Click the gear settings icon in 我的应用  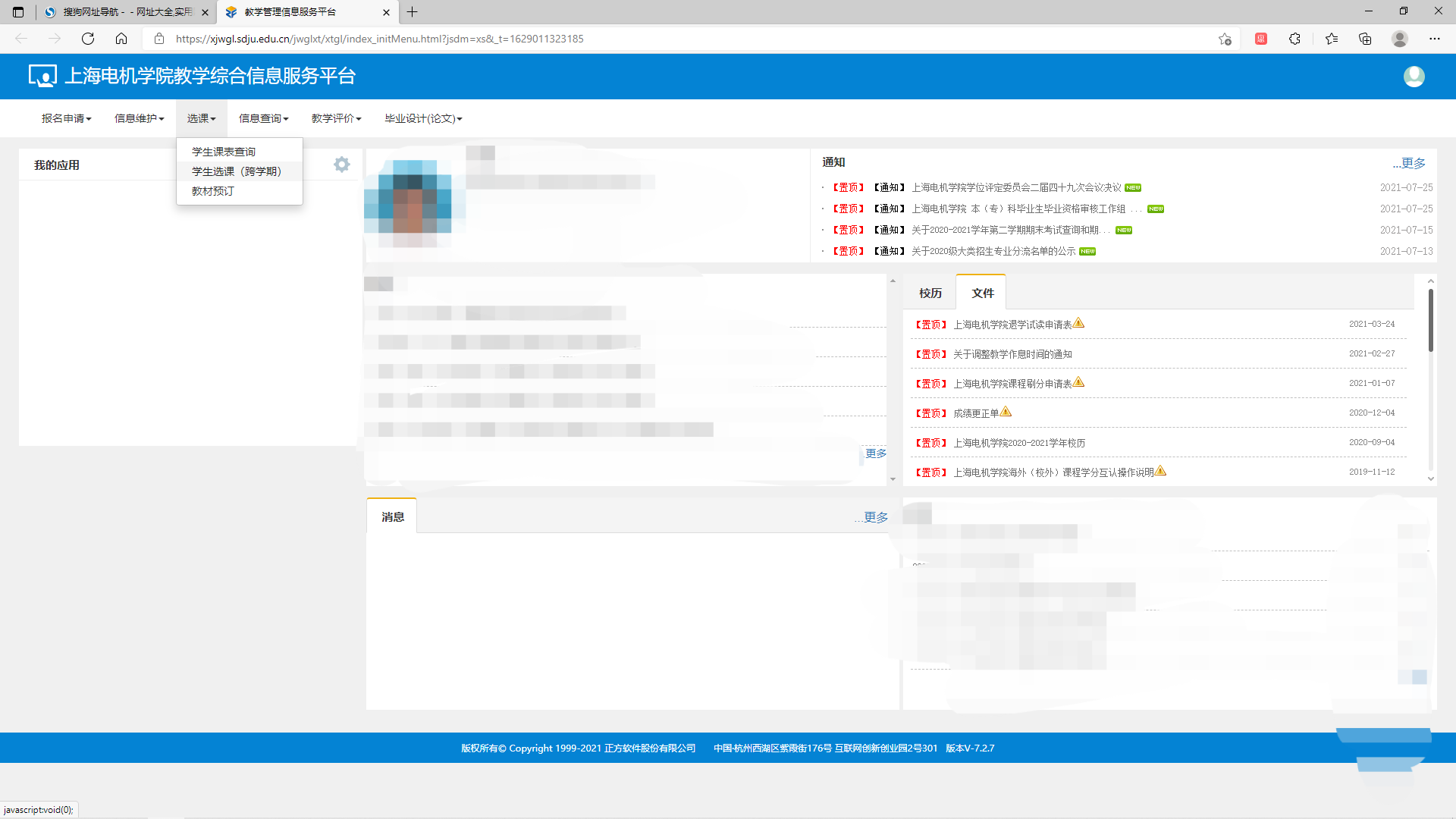tap(341, 165)
